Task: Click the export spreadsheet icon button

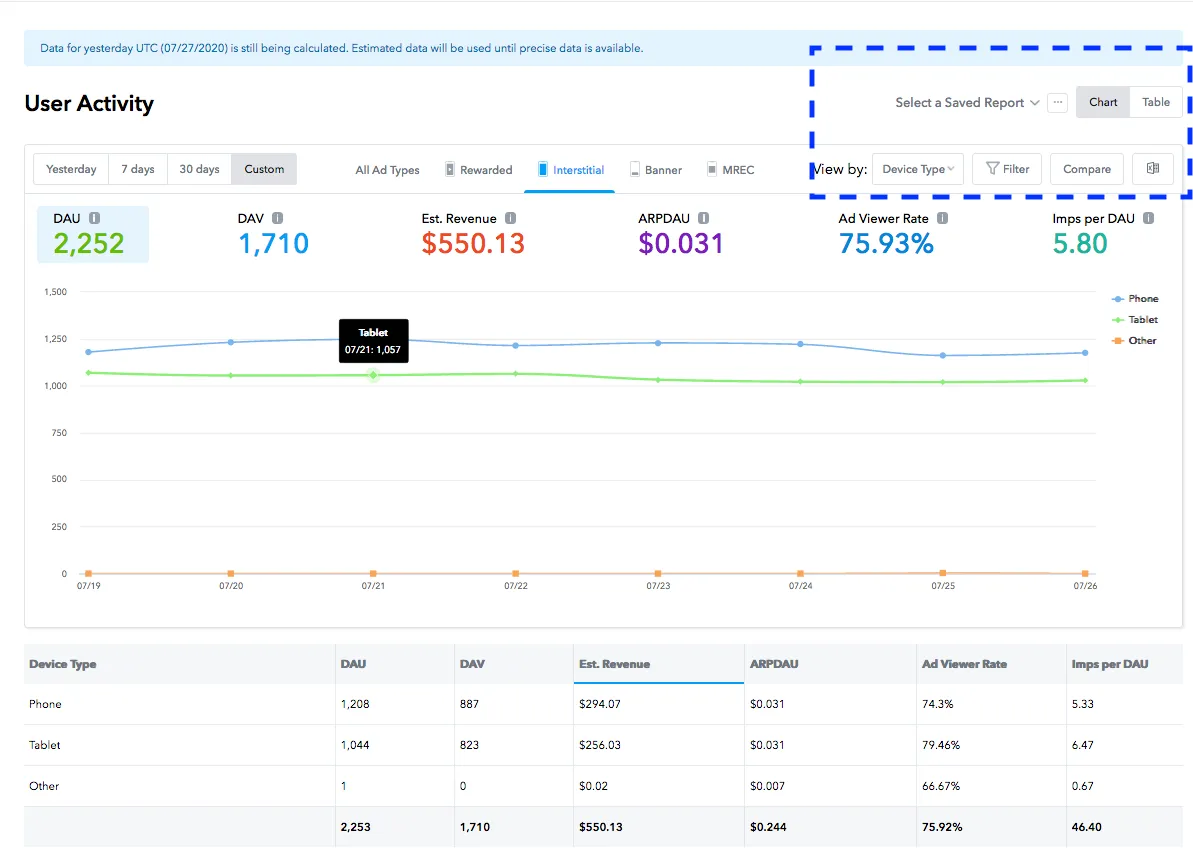Action: 1153,169
